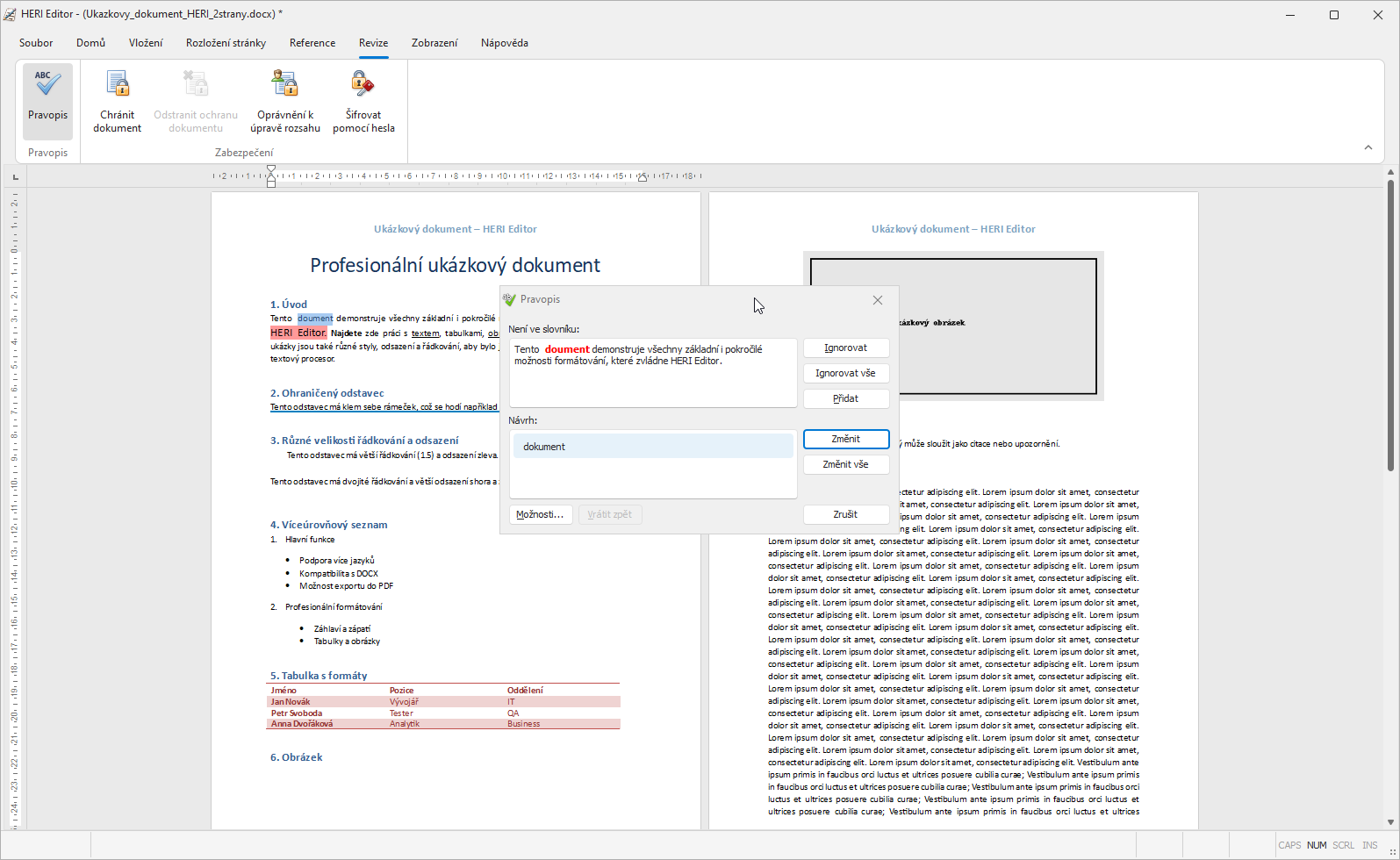Viewport: 1400px width, 860px height.
Task: Click the Ignorovat vše button
Action: pyautogui.click(x=845, y=373)
